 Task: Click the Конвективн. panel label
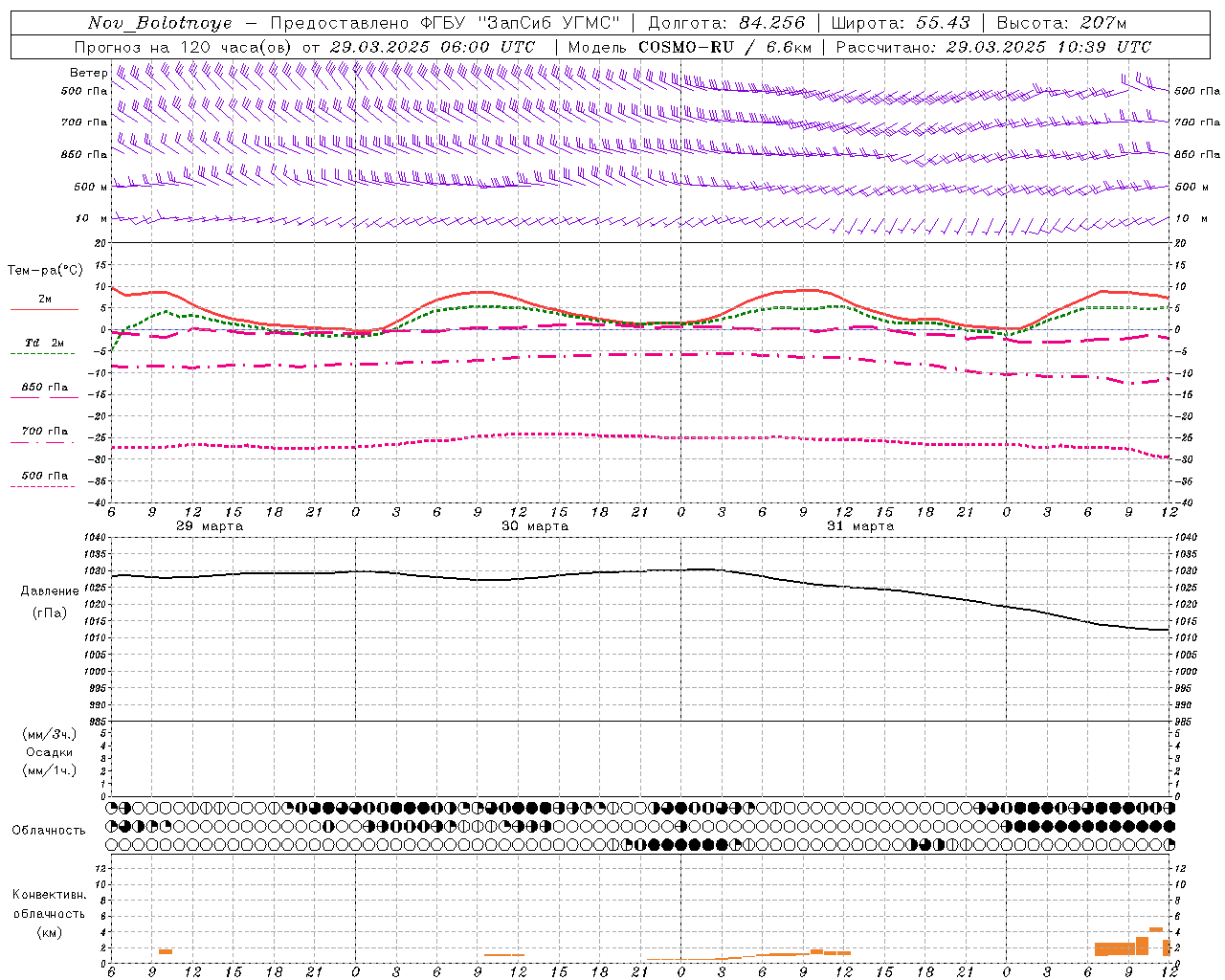[x=49, y=895]
